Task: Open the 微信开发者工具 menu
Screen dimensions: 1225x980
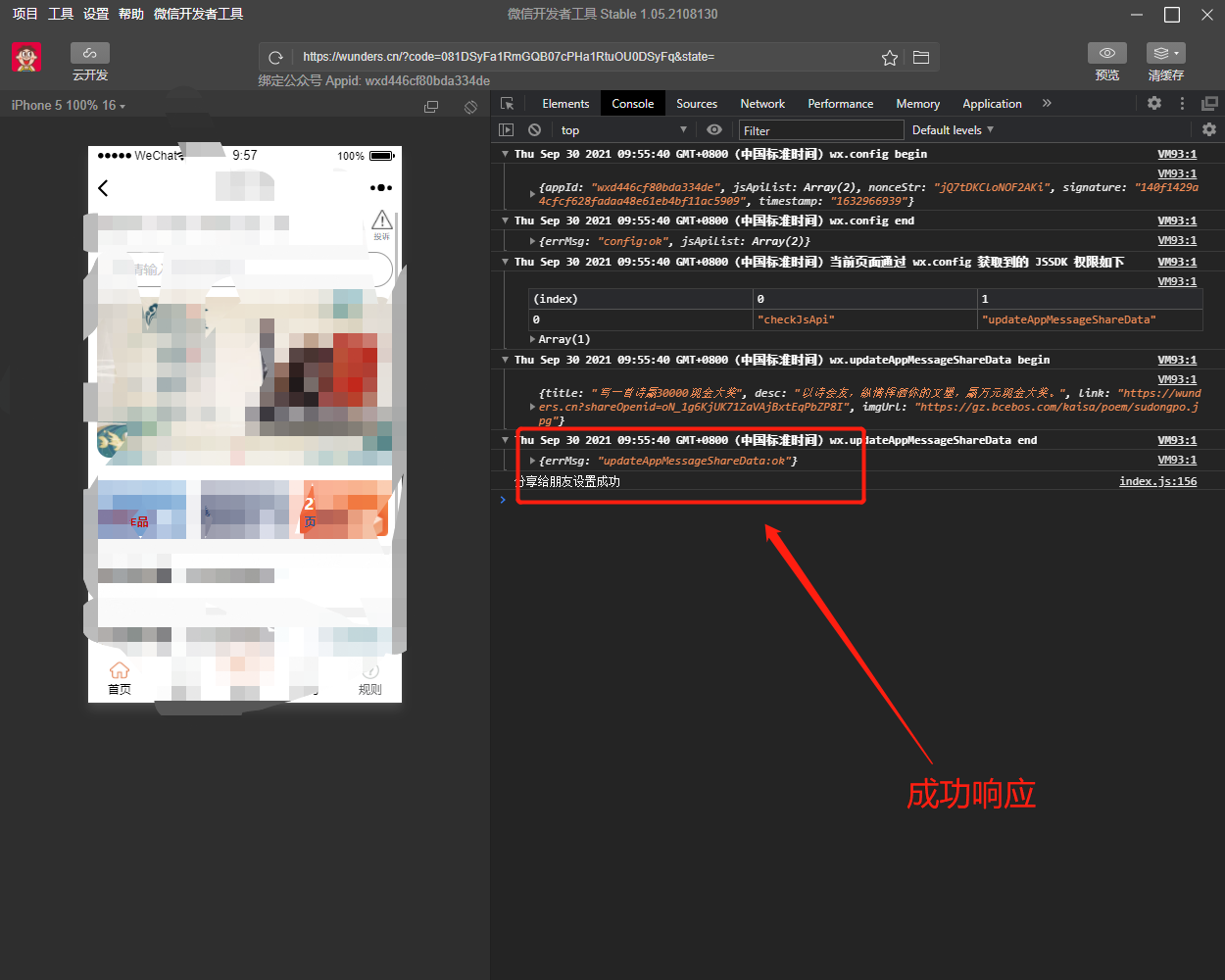Action: tap(198, 14)
